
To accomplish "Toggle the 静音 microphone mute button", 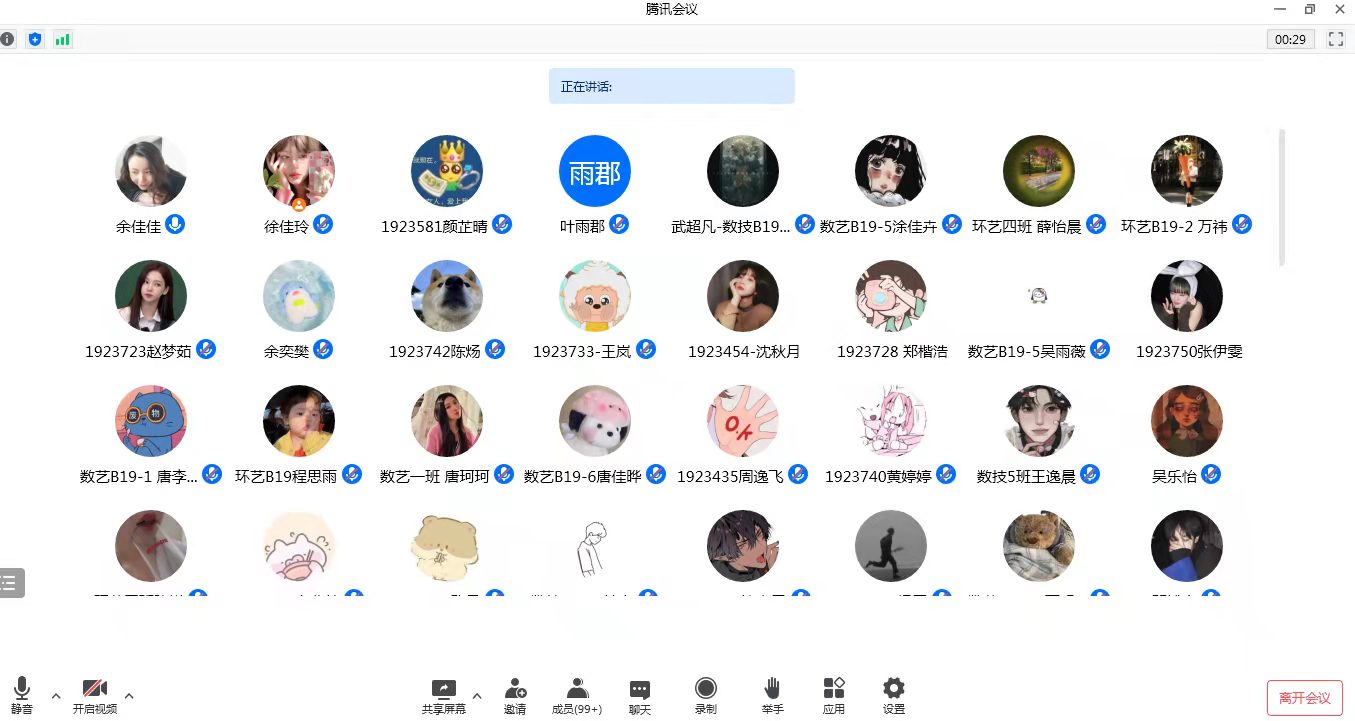I will [22, 695].
